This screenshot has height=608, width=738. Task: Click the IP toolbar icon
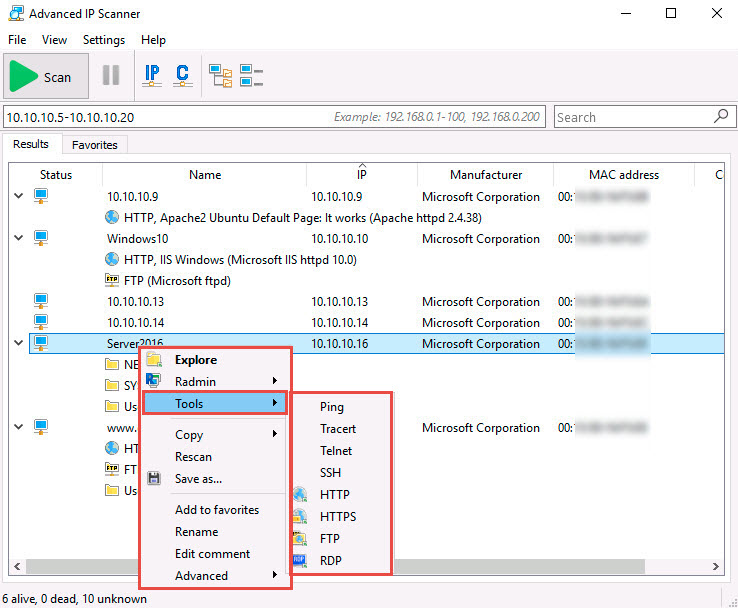pyautogui.click(x=152, y=75)
